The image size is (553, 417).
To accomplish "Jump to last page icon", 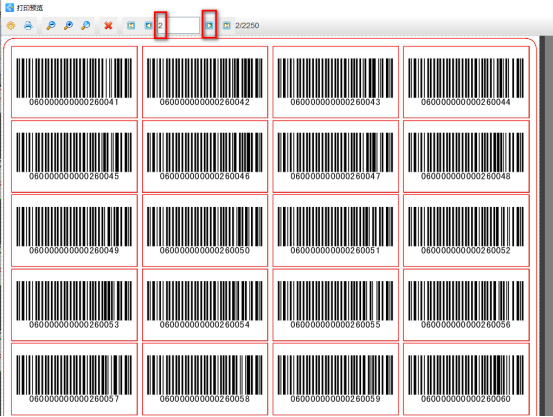I will click(x=226, y=25).
